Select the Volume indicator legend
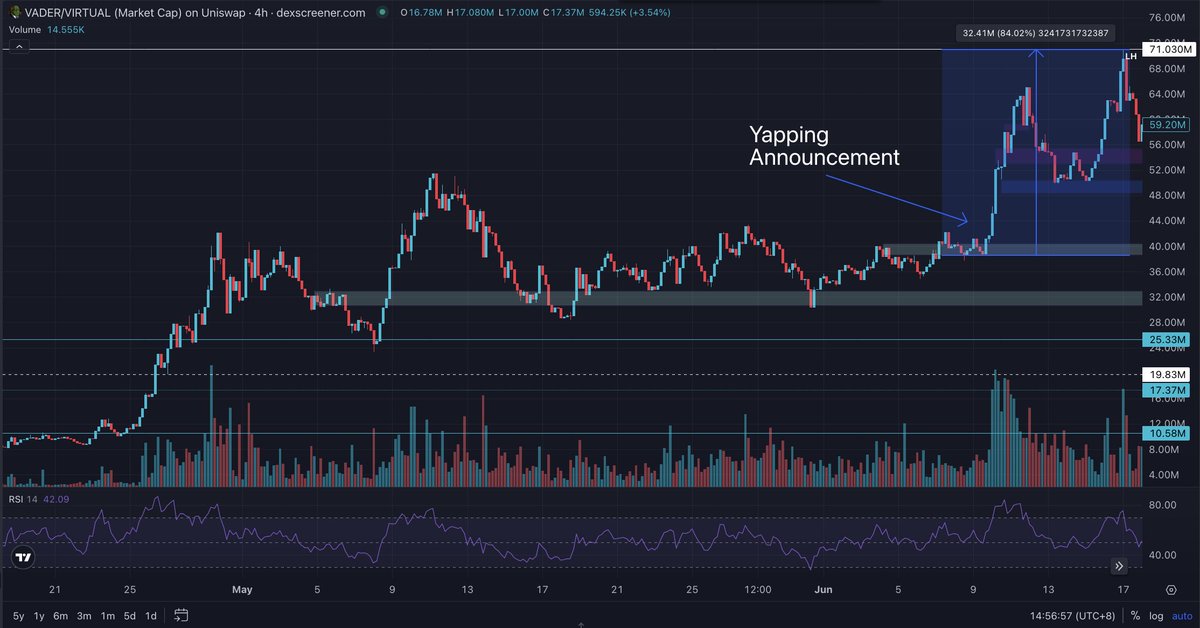Screen dimensions: 1200x628 point(26,30)
